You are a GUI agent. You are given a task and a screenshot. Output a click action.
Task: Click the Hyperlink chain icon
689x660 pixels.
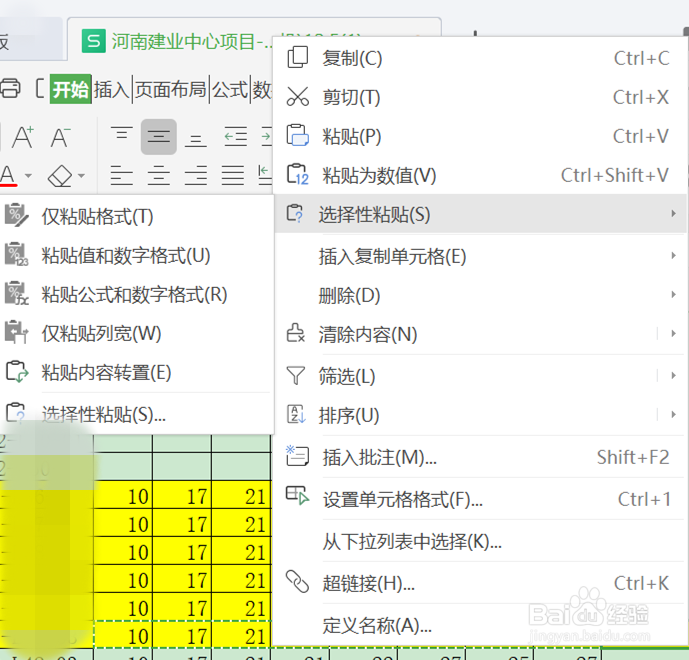[297, 582]
